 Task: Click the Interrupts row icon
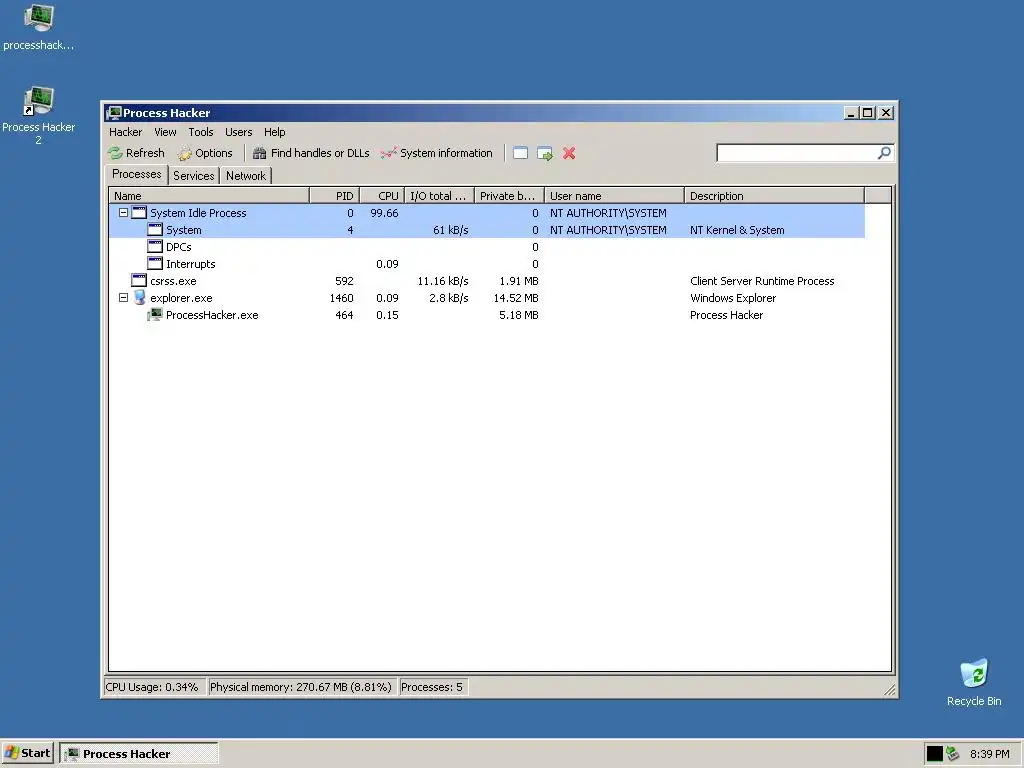[155, 264]
